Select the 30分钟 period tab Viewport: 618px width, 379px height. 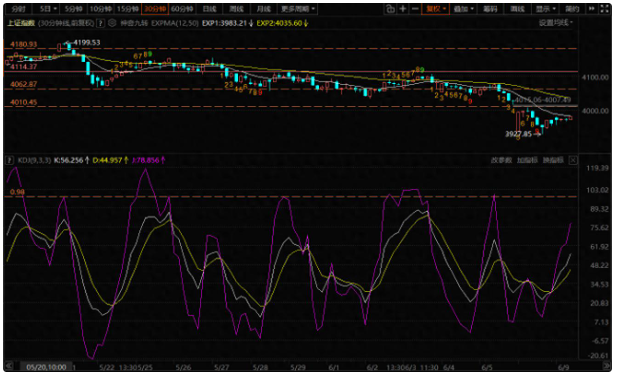pyautogui.click(x=155, y=9)
